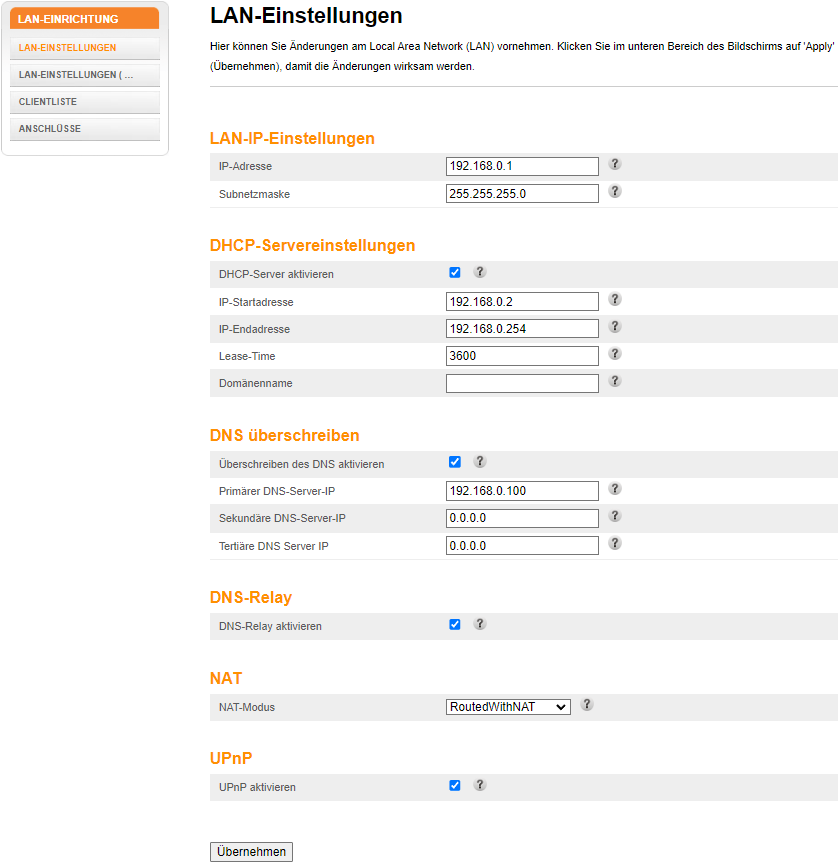Viewport: 838px width, 864px height.
Task: Go to Anschlüsse in sidebar
Action: (x=85, y=129)
